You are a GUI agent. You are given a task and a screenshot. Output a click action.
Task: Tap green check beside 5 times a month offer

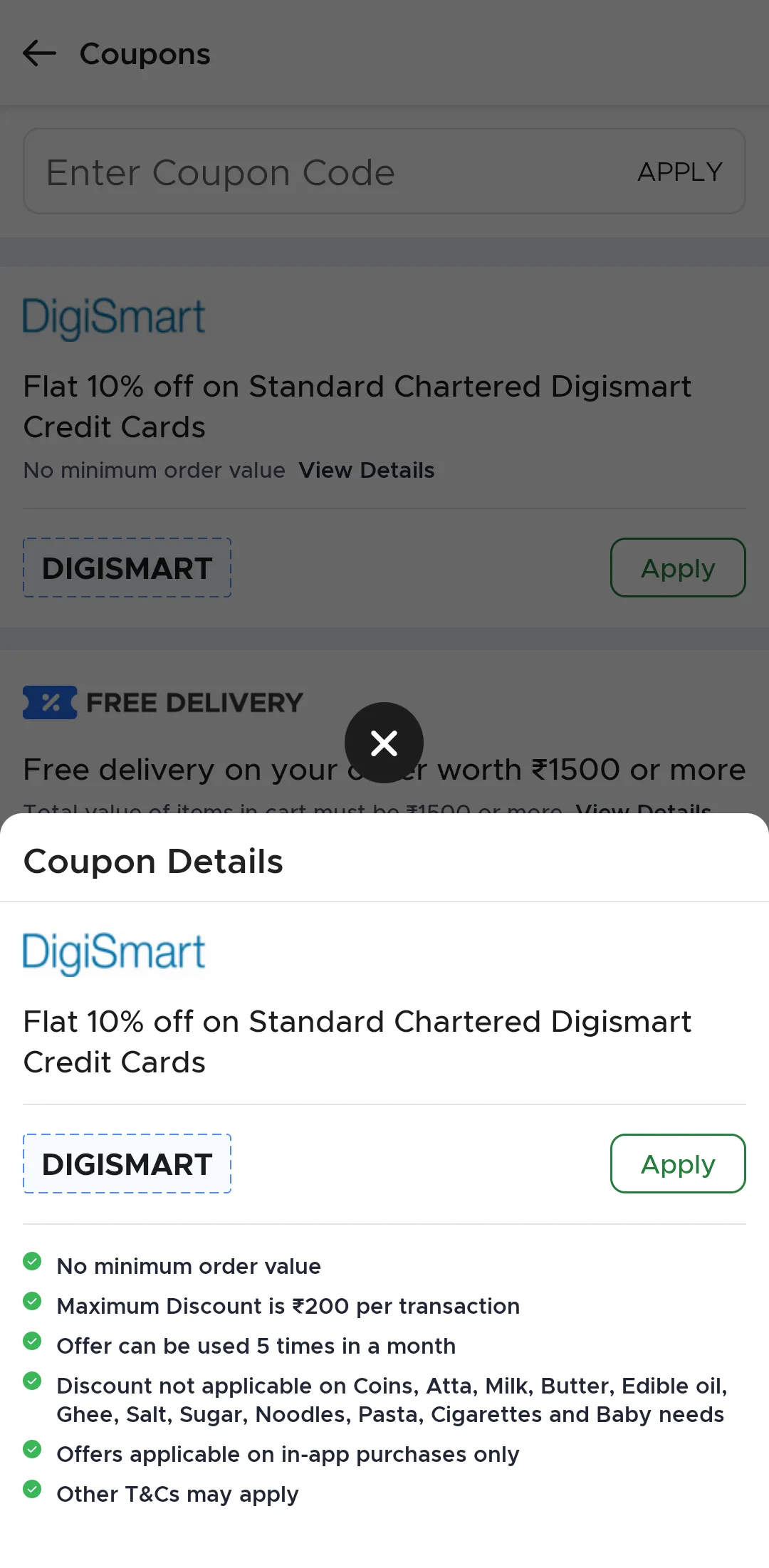32,1342
